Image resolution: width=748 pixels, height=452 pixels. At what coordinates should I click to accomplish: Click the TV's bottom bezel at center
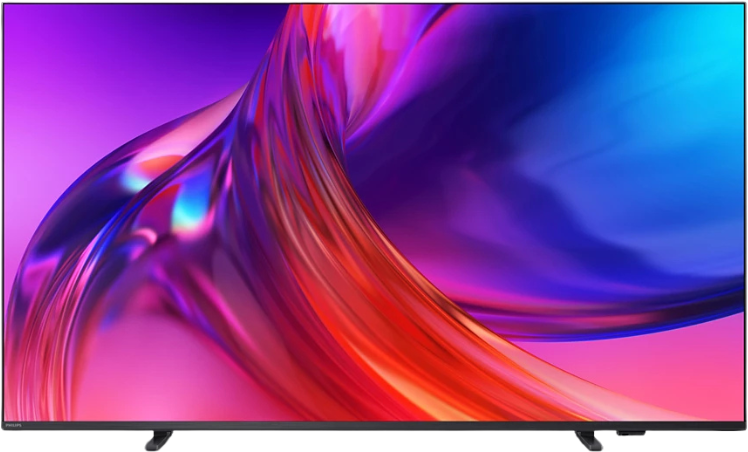click(374, 425)
